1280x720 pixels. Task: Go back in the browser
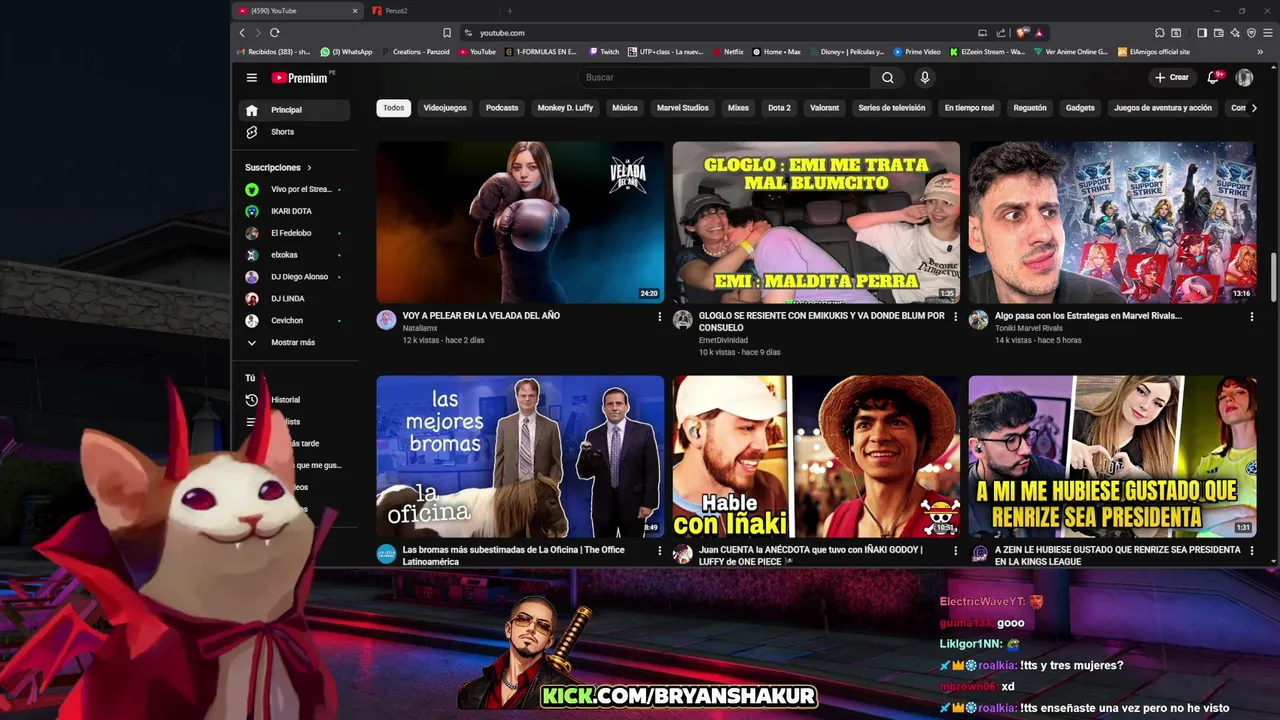(x=242, y=33)
